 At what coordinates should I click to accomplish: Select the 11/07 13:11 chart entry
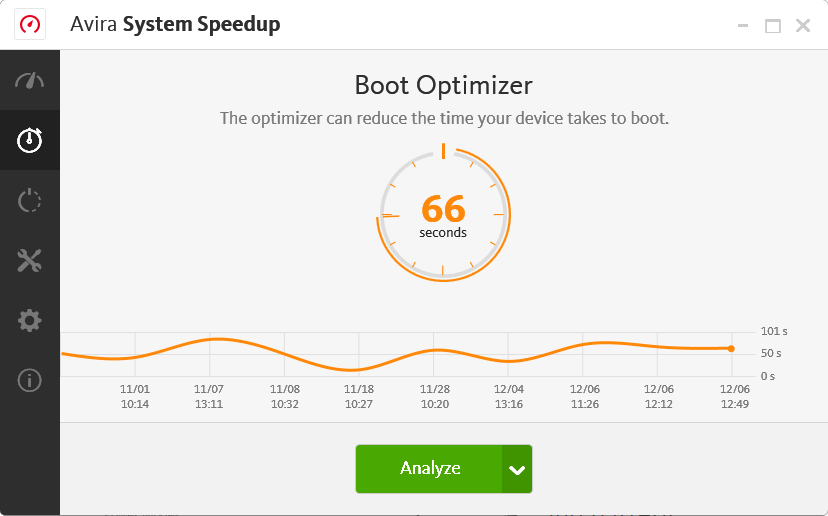tap(209, 396)
